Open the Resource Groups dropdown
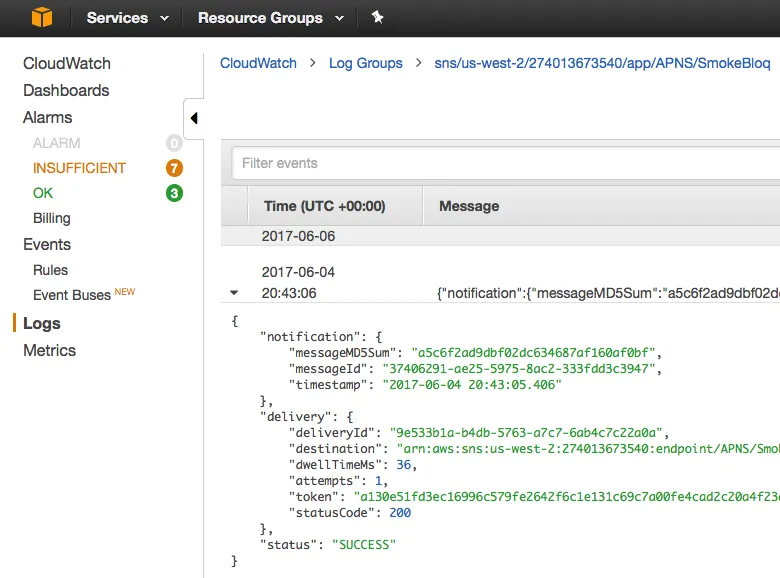The image size is (780, 578). click(x=270, y=18)
